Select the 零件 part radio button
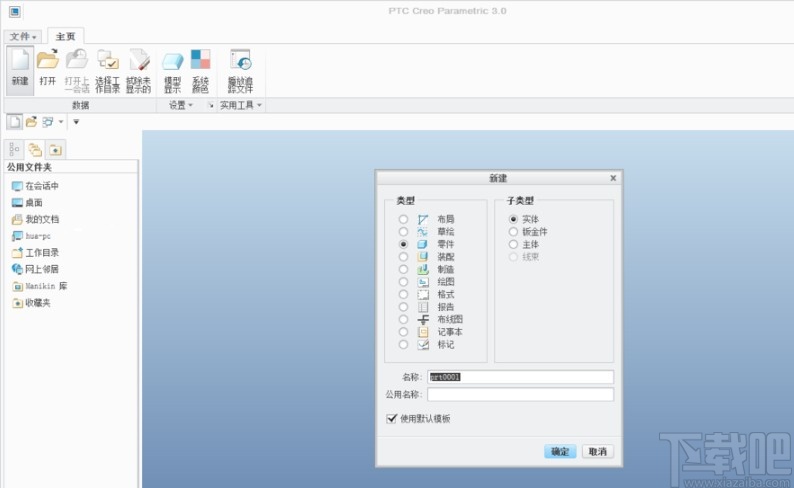 coord(403,244)
